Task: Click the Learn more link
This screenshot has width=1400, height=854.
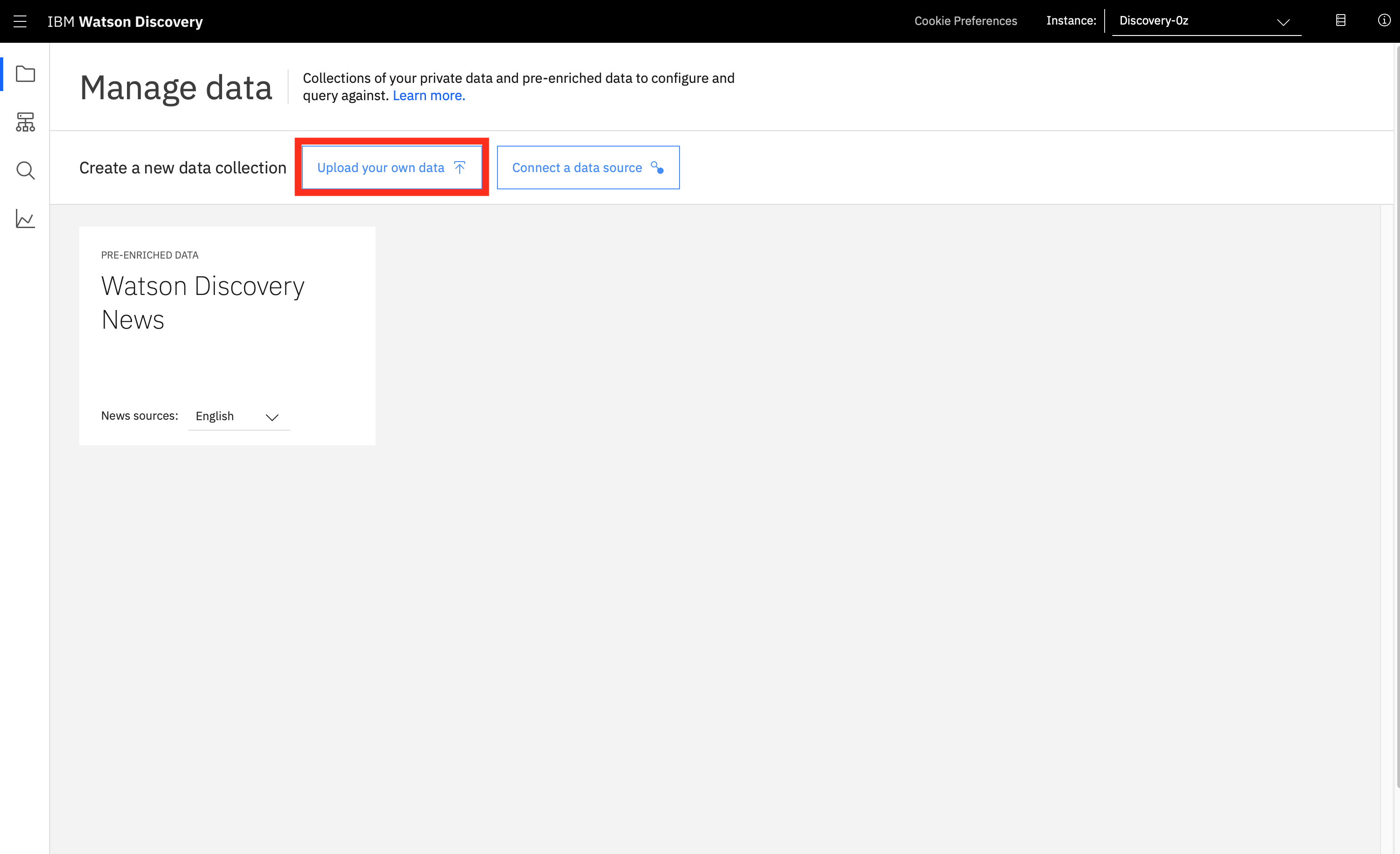Action: tap(428, 96)
